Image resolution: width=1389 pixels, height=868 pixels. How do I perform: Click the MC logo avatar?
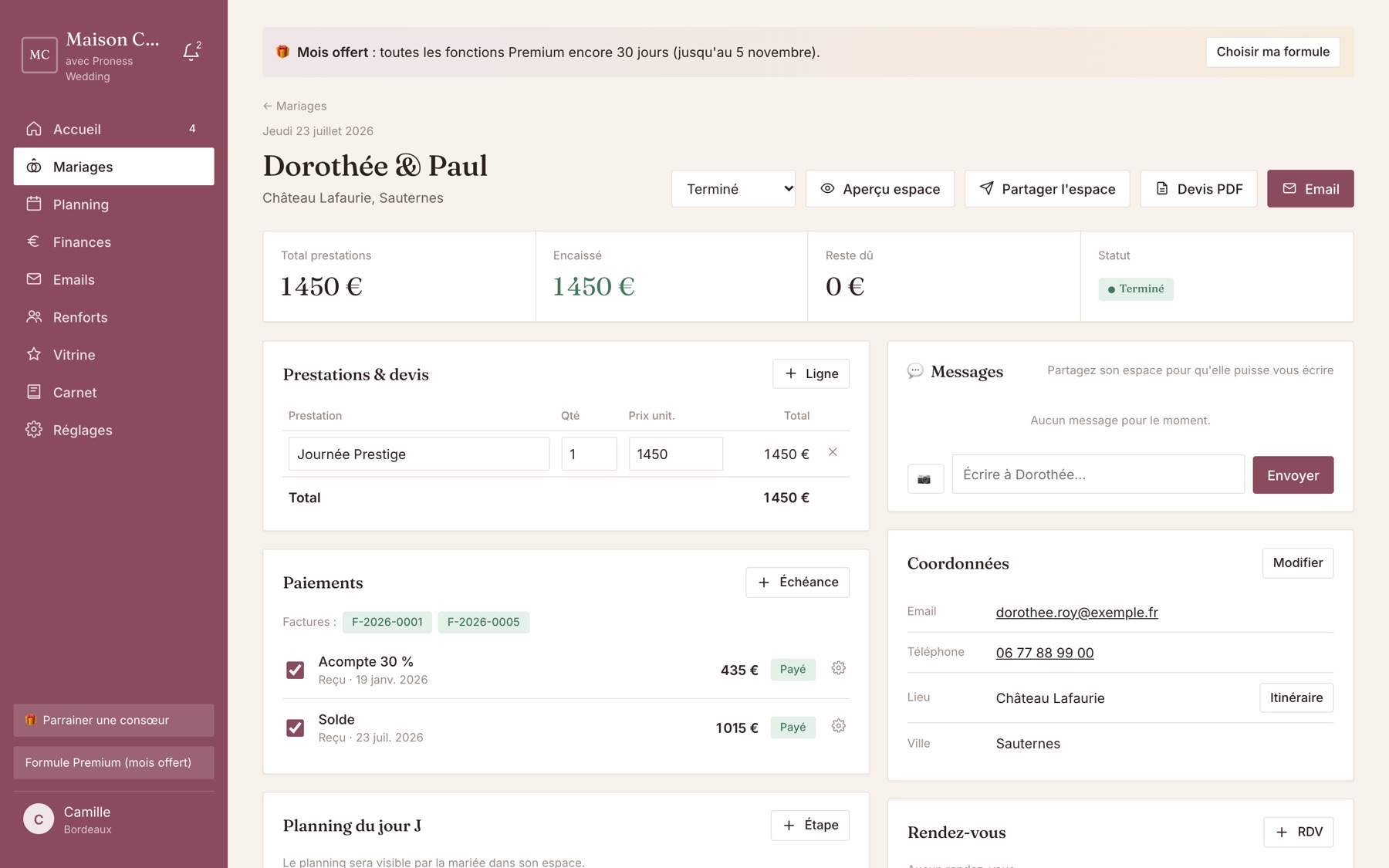pos(39,55)
